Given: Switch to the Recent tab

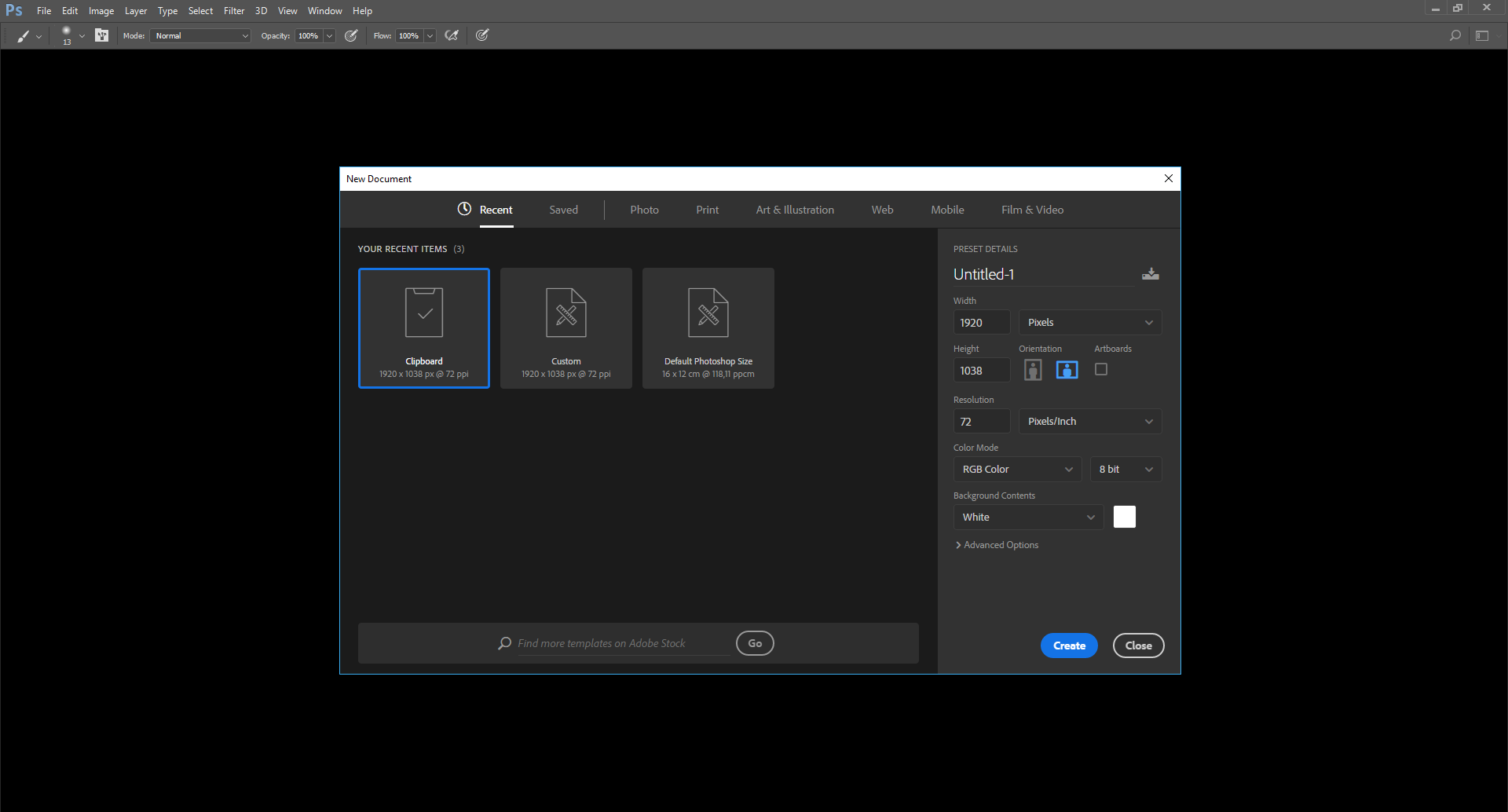Looking at the screenshot, I should [x=496, y=210].
